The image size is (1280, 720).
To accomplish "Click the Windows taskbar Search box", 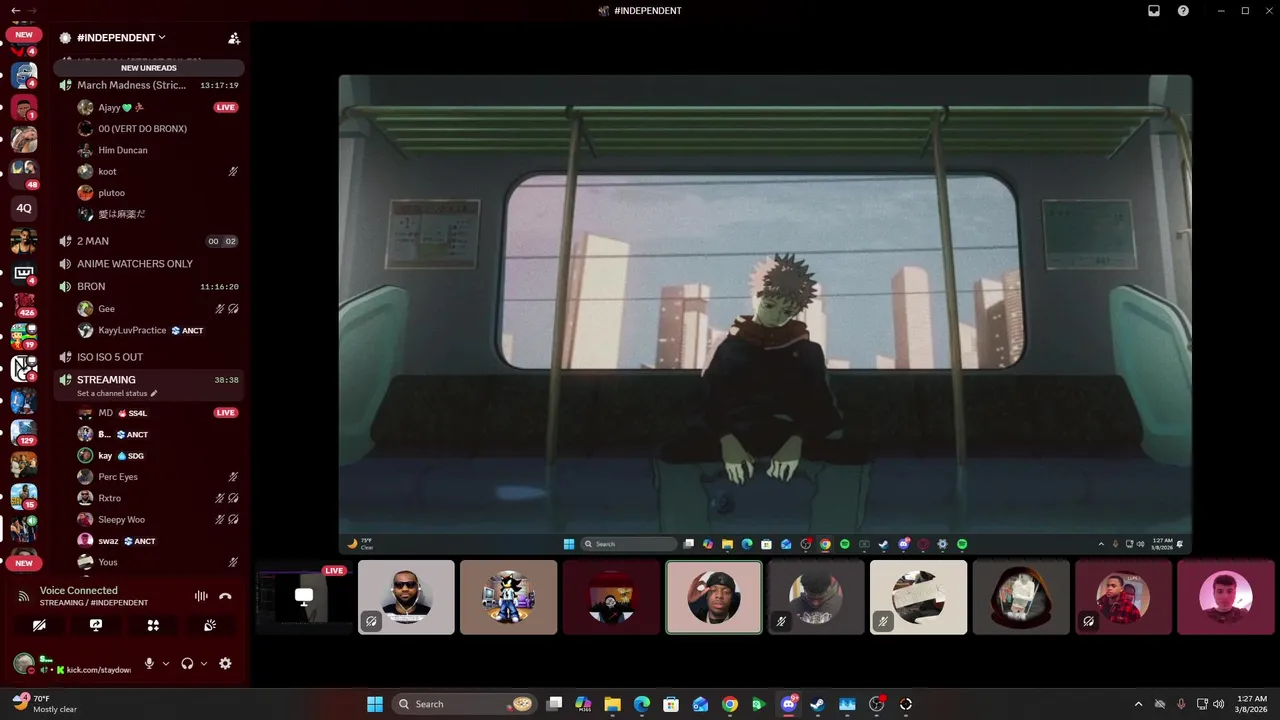I will pos(463,704).
